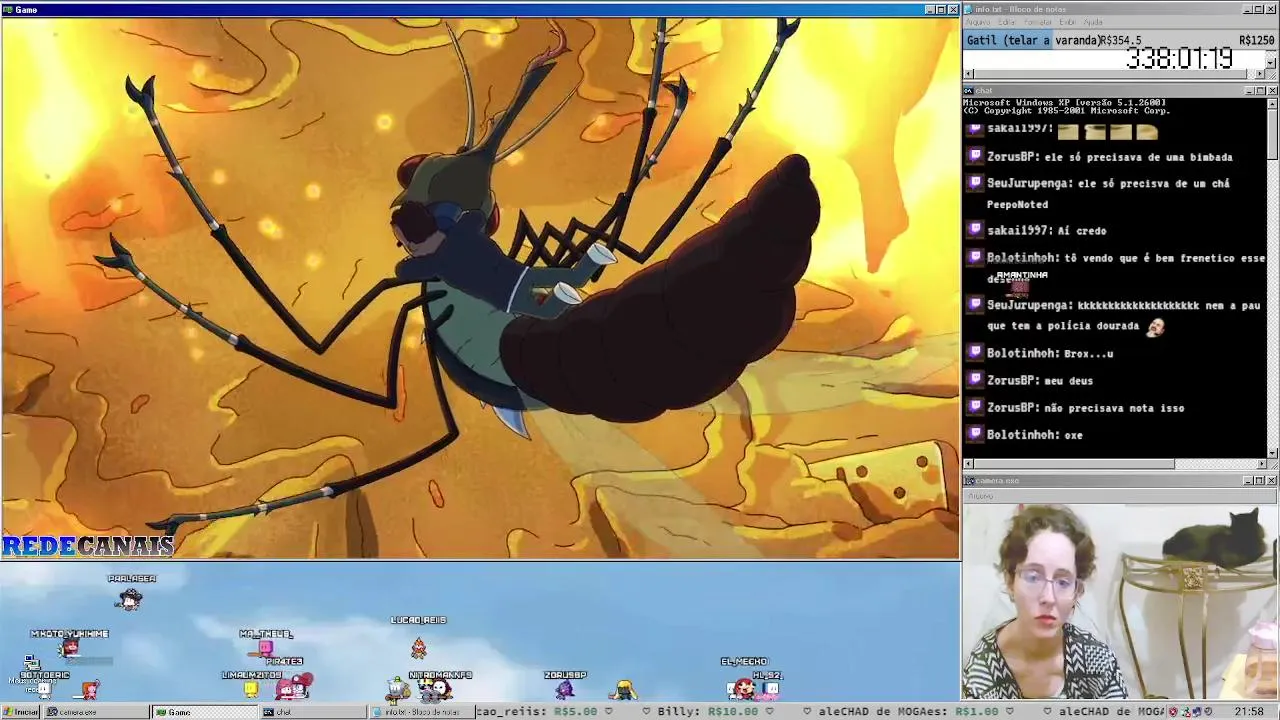Click ZorusBP badge icon beside 'meu deus'

[x=975, y=380]
